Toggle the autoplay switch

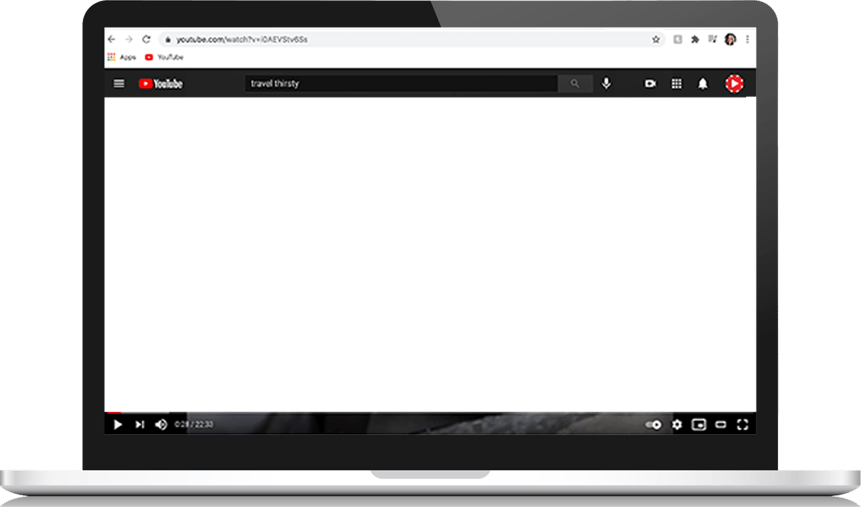(653, 425)
